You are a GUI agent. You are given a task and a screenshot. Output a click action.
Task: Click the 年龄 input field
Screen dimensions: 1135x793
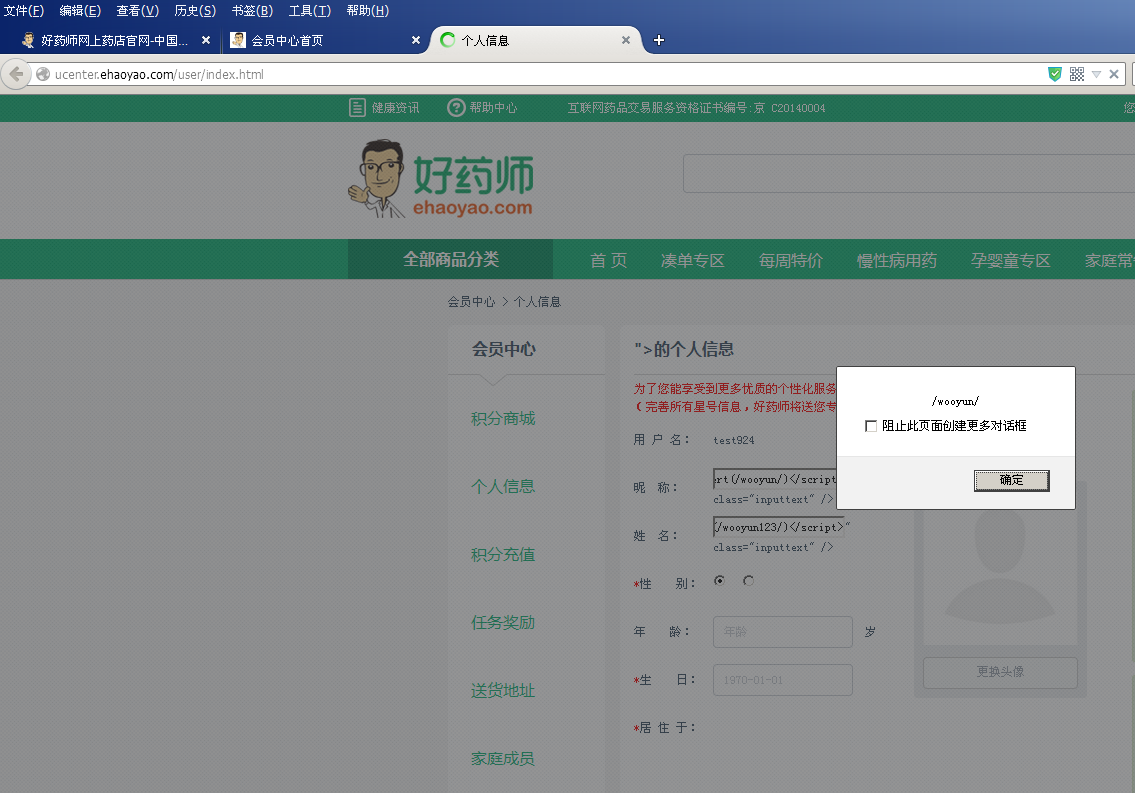coord(782,632)
